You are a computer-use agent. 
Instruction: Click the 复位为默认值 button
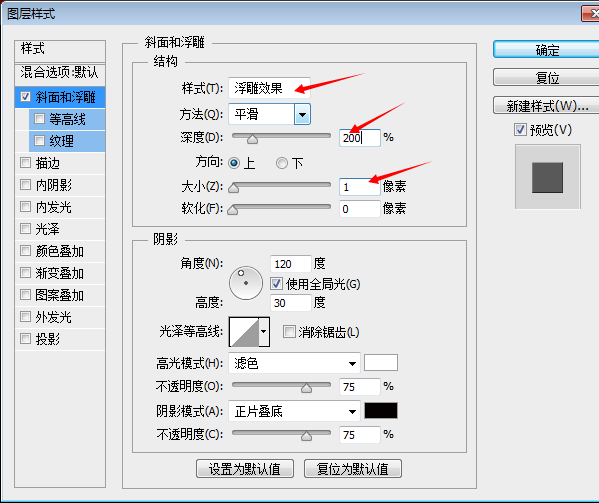tap(353, 469)
